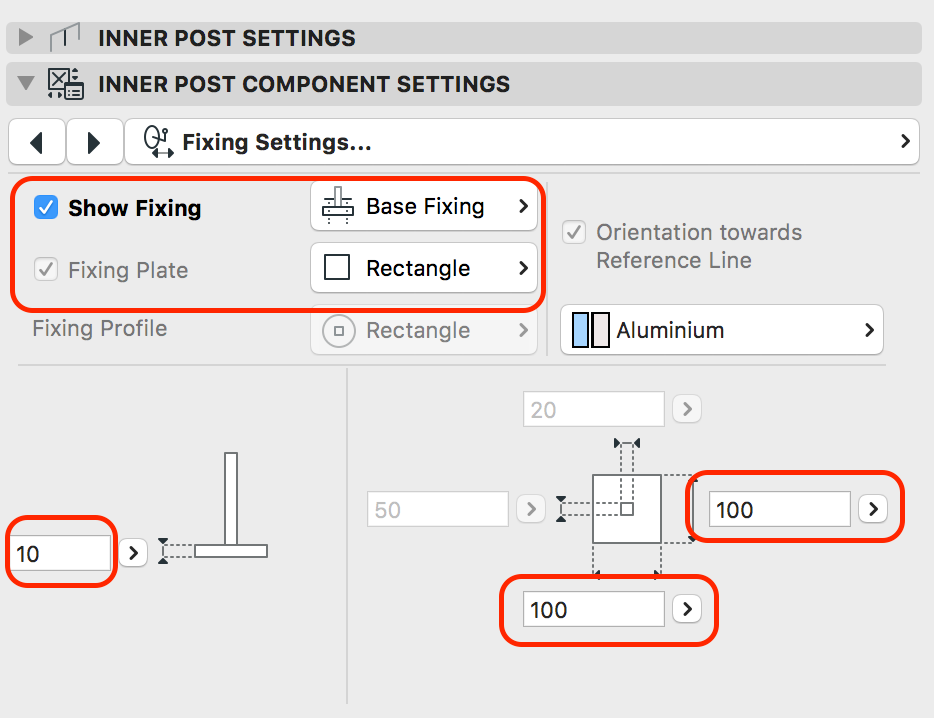The height and width of the screenshot is (718, 934).
Task: Toggle Orientation towards Reference Line checkbox
Action: (x=574, y=233)
